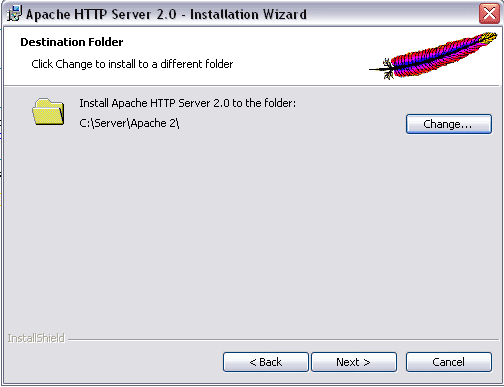The width and height of the screenshot is (504, 387).
Task: Return to previous step via < Back
Action: coord(266,362)
